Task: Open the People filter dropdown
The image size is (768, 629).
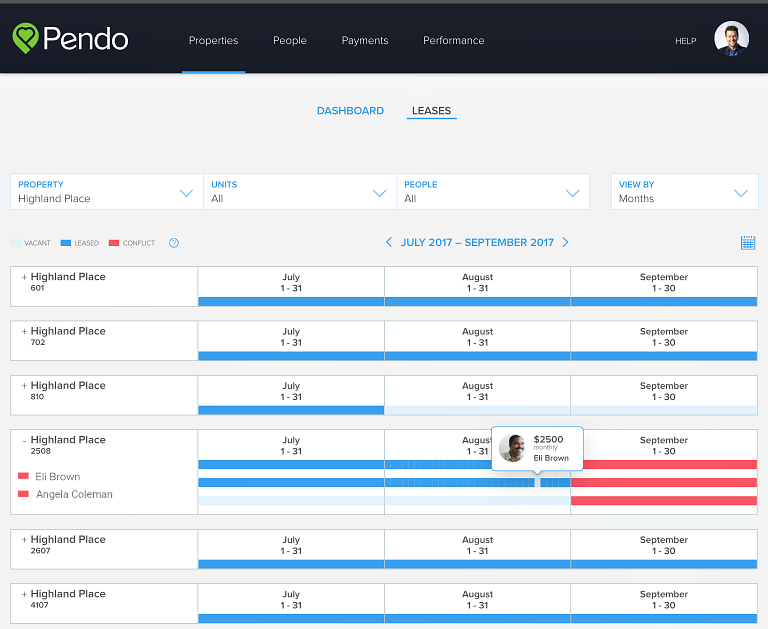Action: tap(493, 192)
